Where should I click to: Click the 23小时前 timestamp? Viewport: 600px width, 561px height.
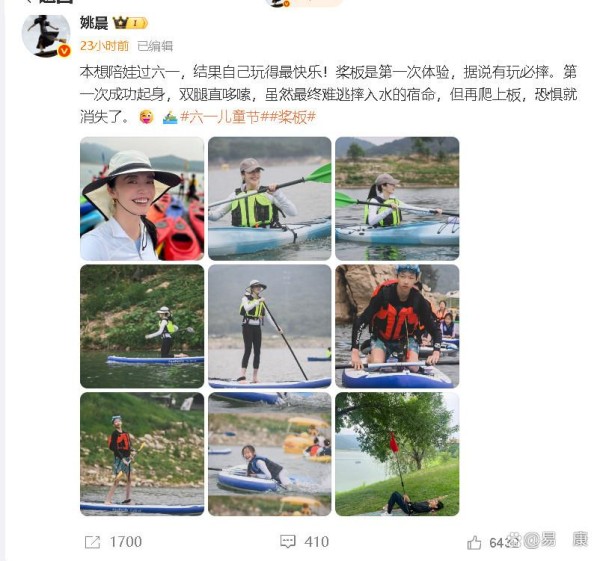point(104,46)
